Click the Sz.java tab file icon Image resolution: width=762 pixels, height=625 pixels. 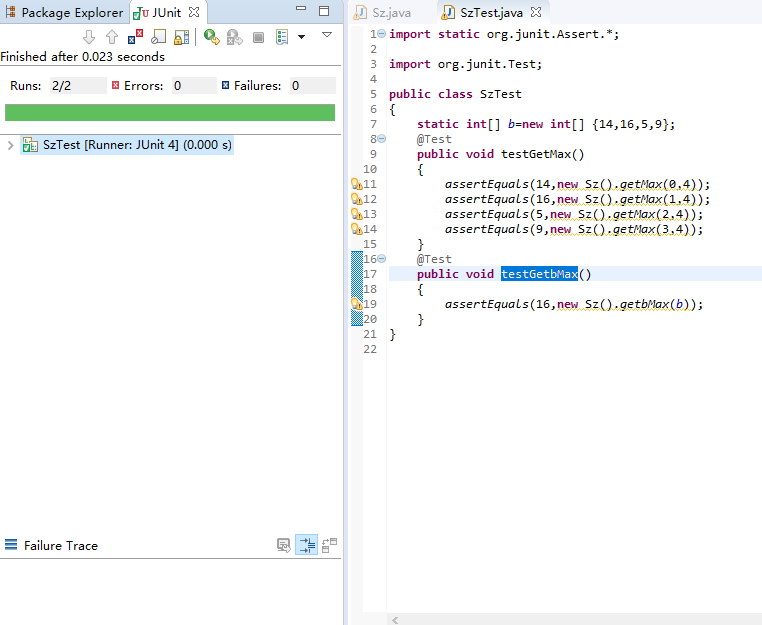[x=360, y=13]
